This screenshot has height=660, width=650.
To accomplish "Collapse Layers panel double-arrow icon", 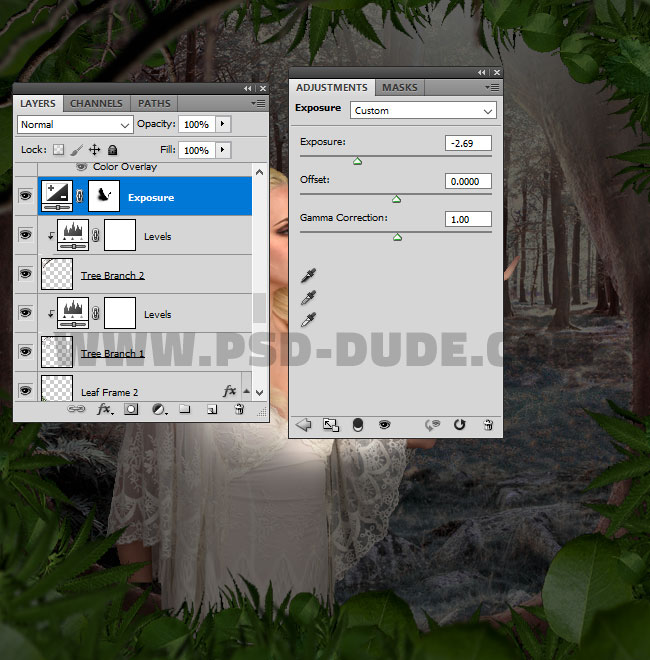I will (x=248, y=88).
